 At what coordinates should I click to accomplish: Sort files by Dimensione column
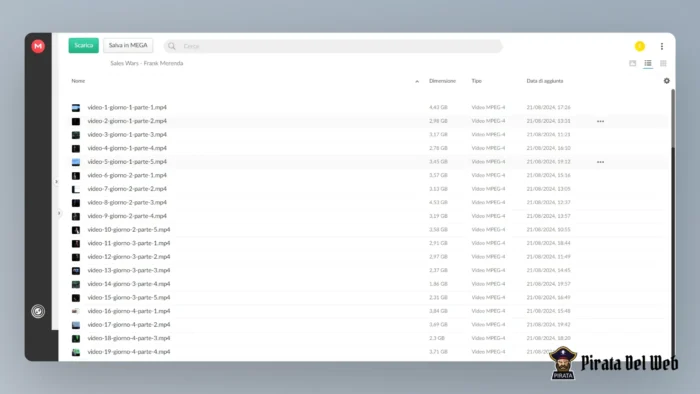coord(442,81)
